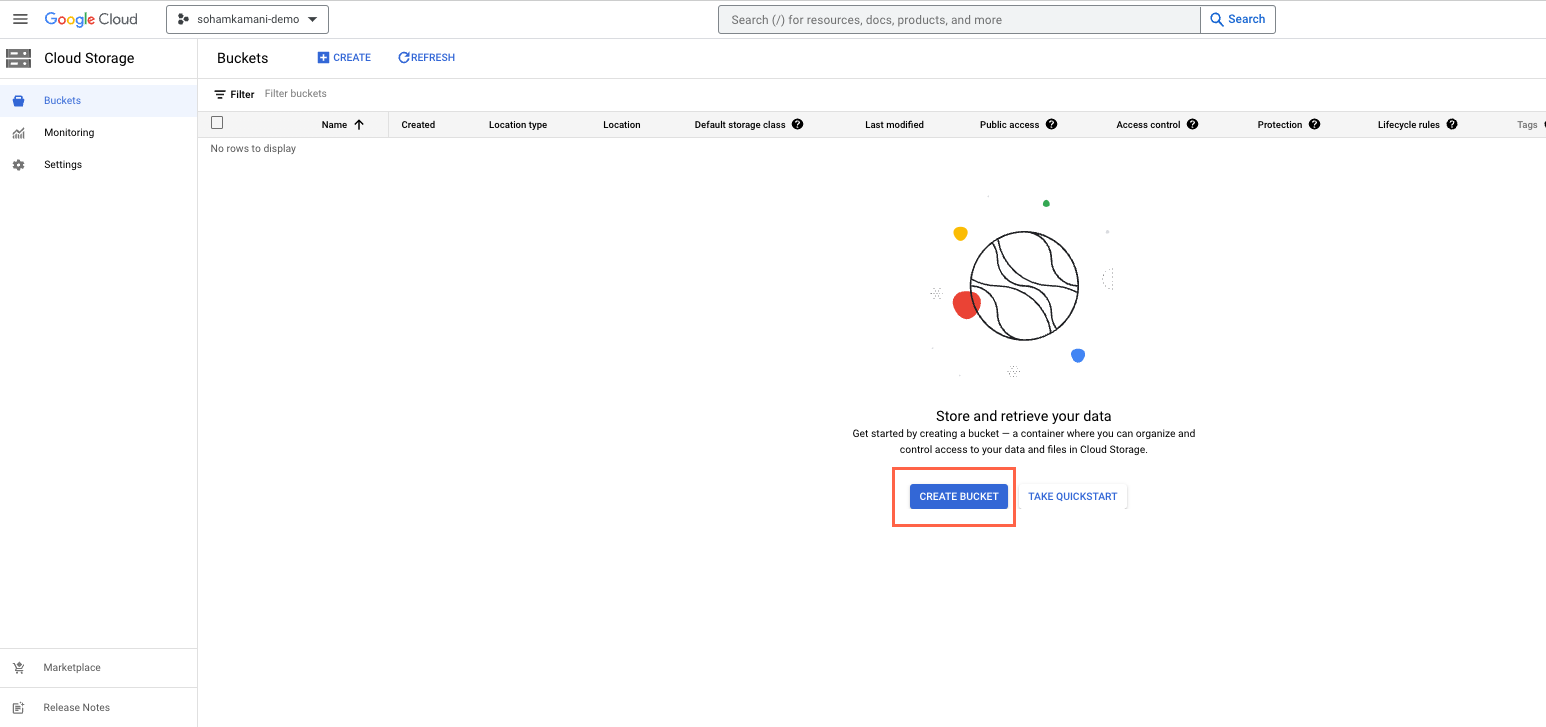The image size is (1546, 727).
Task: Open the sohamkamani-demo project selector dropdown
Action: click(247, 19)
